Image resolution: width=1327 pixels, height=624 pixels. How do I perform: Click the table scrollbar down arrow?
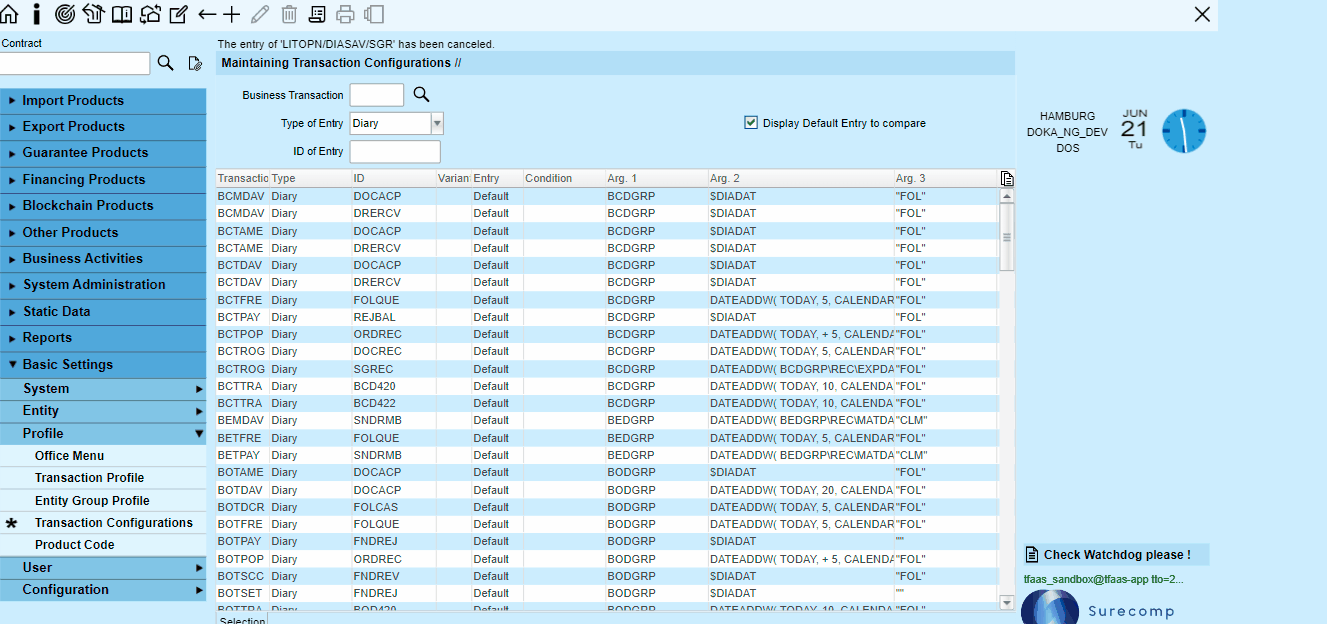(x=1007, y=601)
